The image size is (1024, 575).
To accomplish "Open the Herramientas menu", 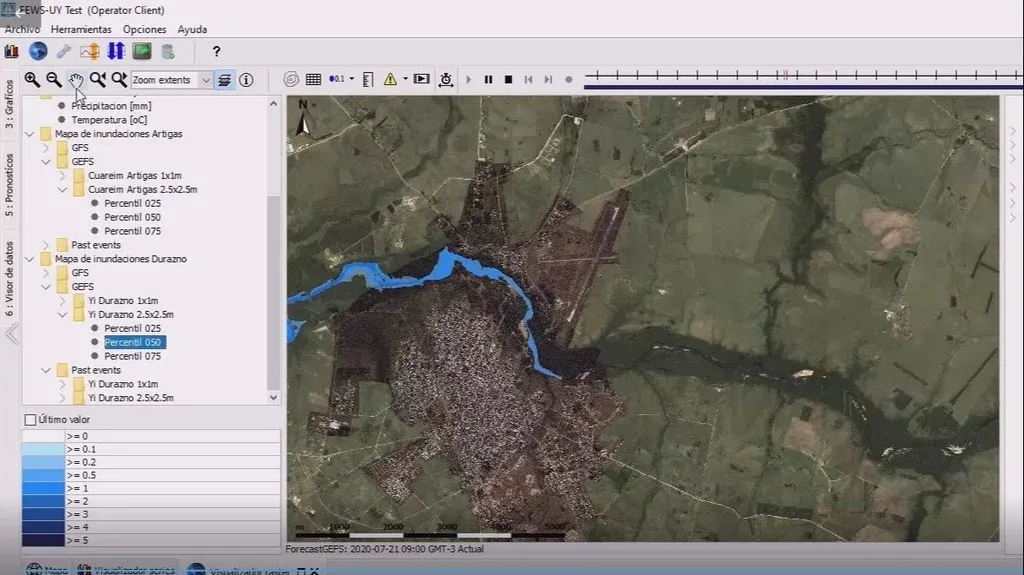I will click(x=81, y=29).
